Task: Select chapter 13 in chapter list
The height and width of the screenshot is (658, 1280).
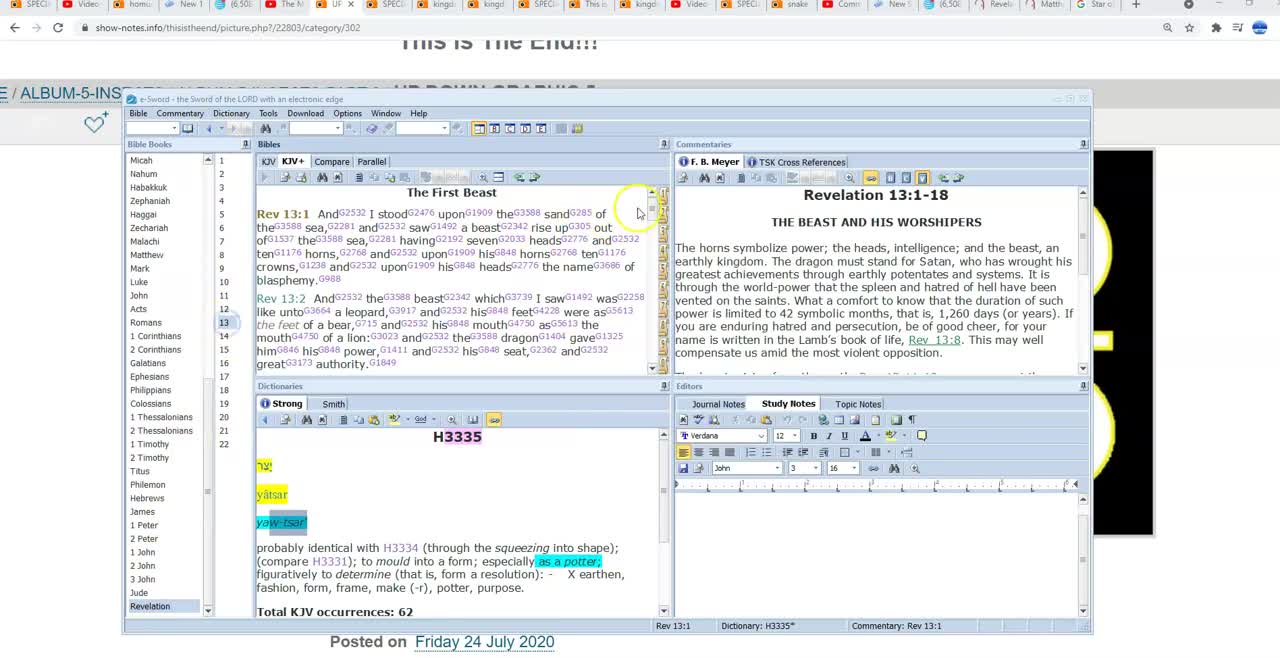Action: (224, 323)
